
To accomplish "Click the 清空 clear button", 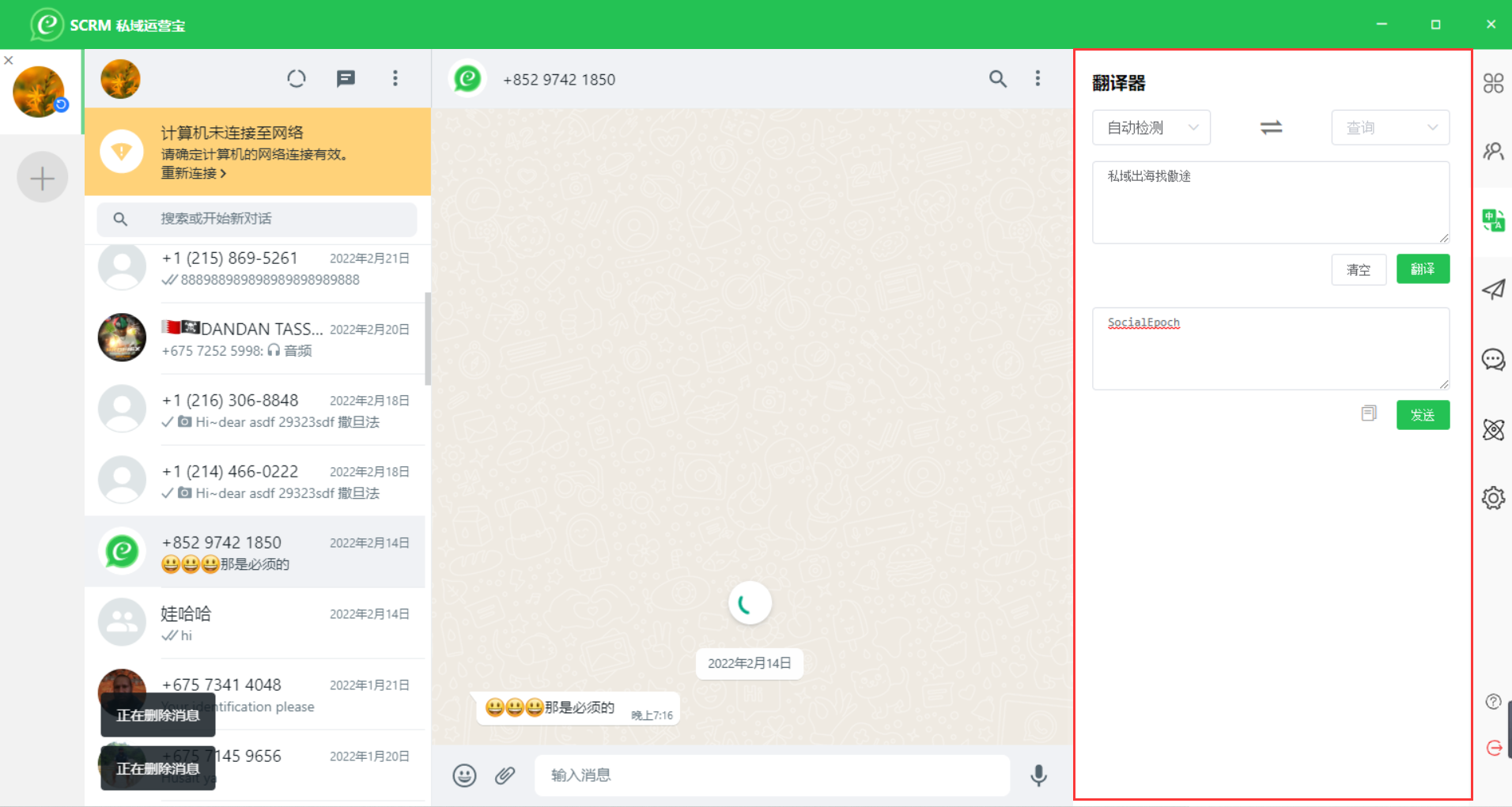I will (1359, 270).
